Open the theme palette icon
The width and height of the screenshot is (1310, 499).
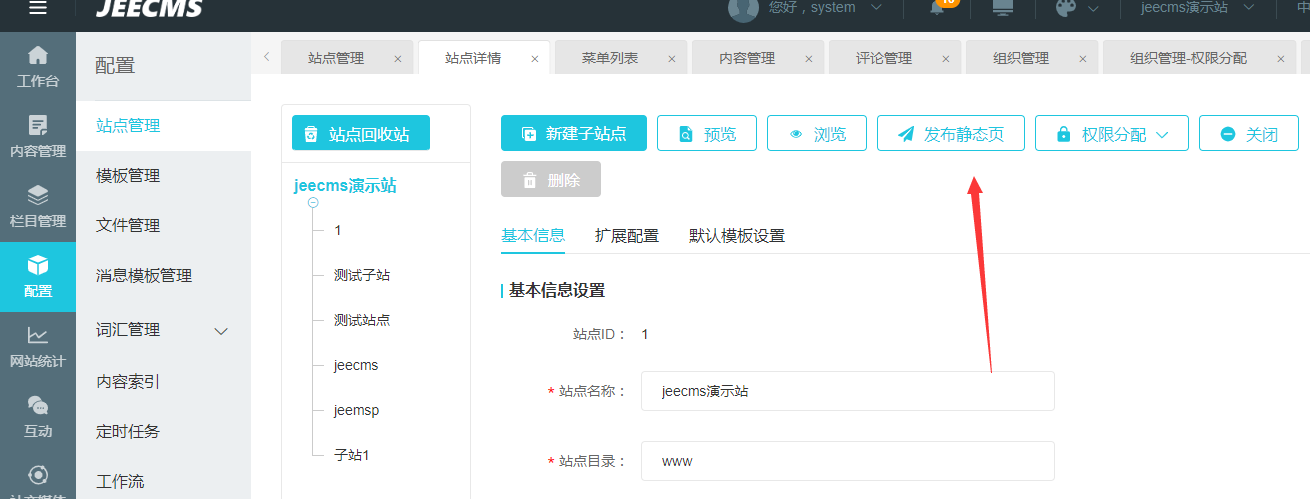pyautogui.click(x=1067, y=8)
